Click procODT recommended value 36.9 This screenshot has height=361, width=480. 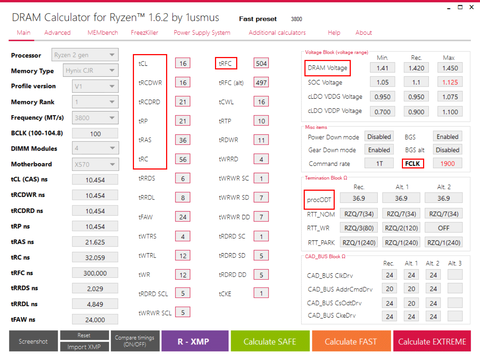[x=359, y=198]
